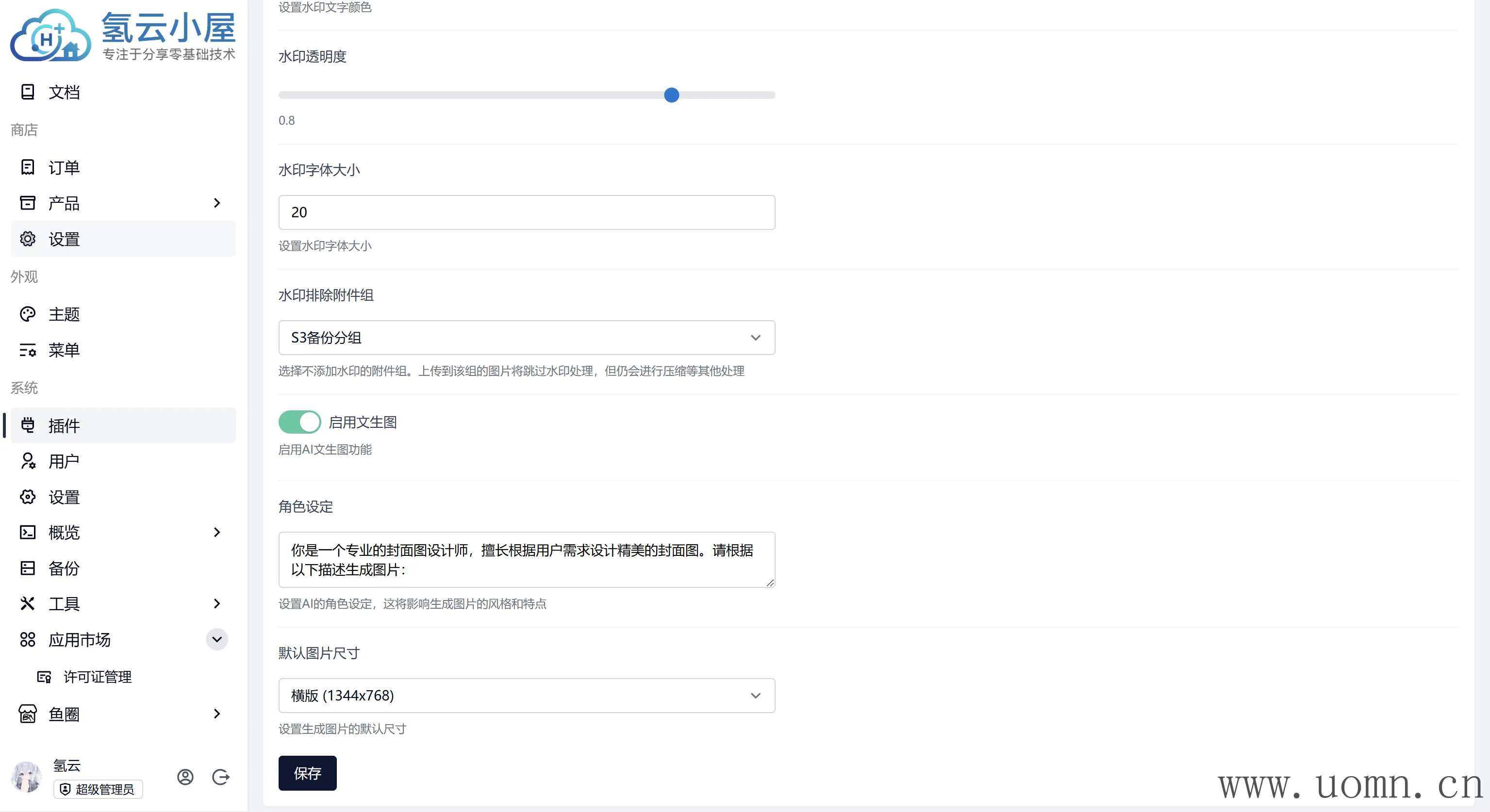The width and height of the screenshot is (1490, 812).
Task: Go to the 用户 menu item
Action: pos(64,461)
